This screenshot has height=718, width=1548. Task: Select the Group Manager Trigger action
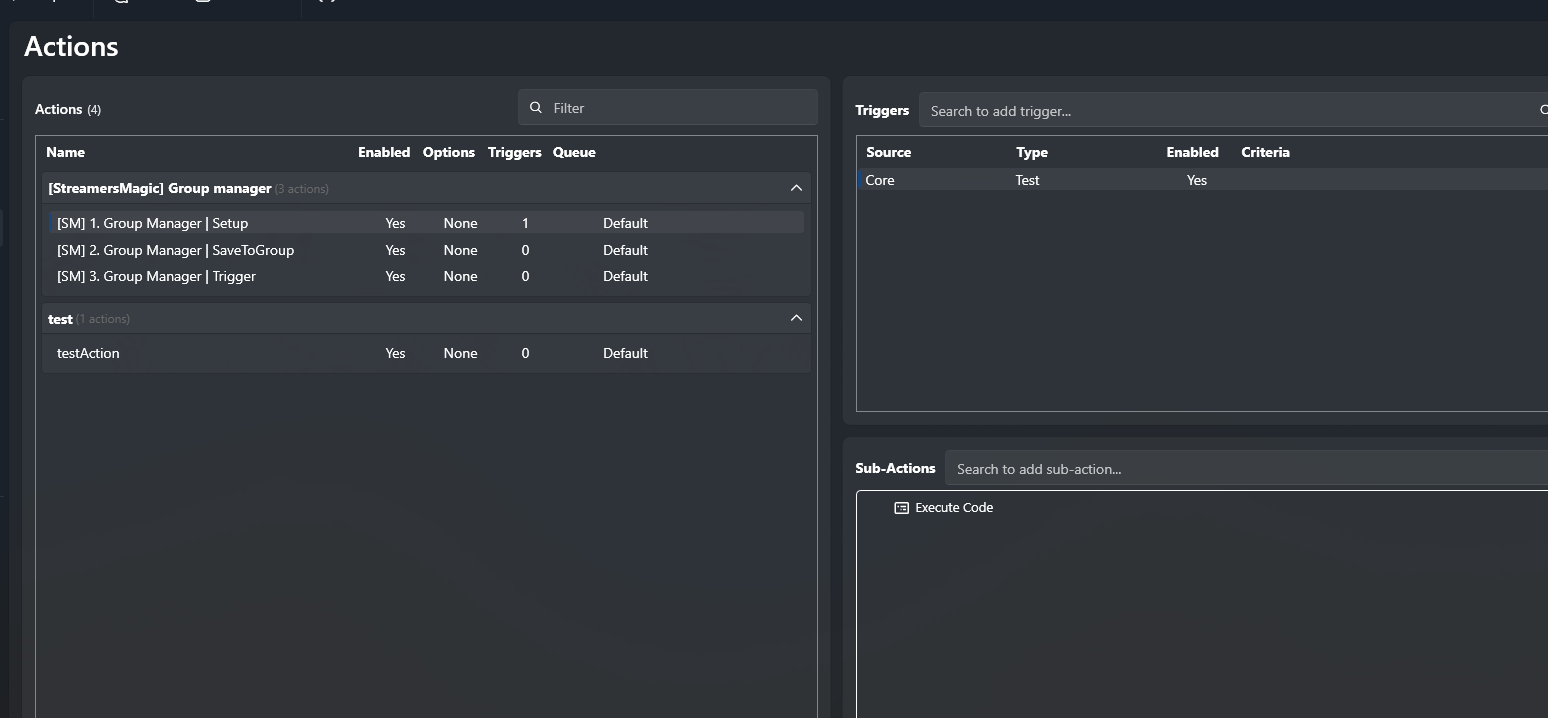156,276
